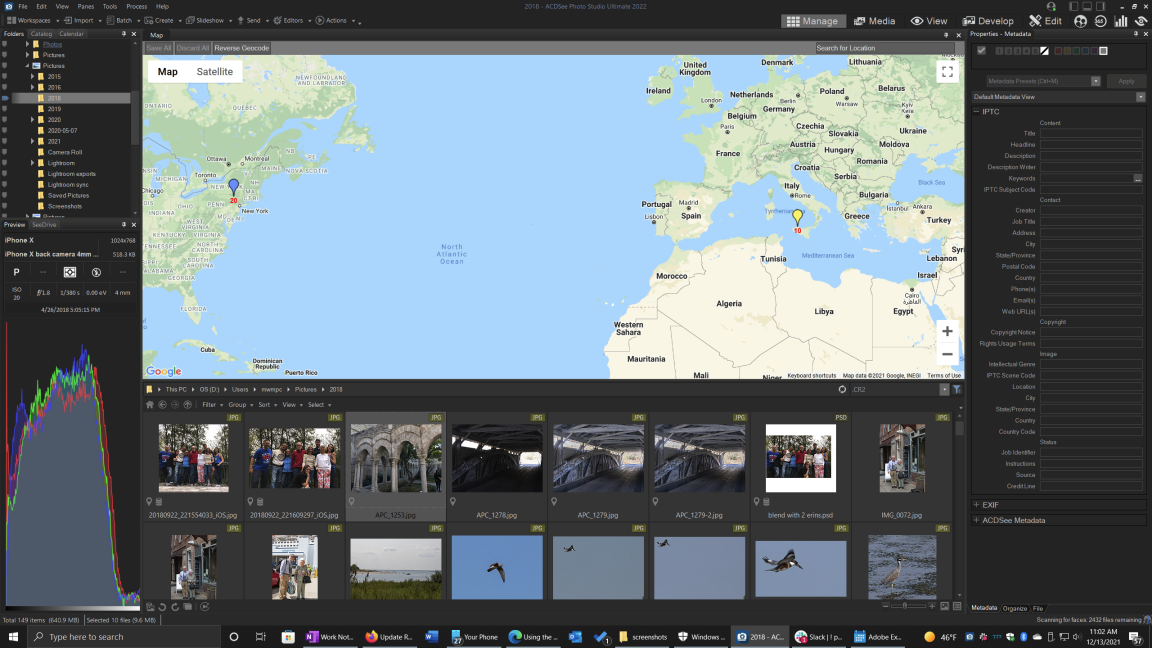Switch to Develop mode

click(988, 21)
